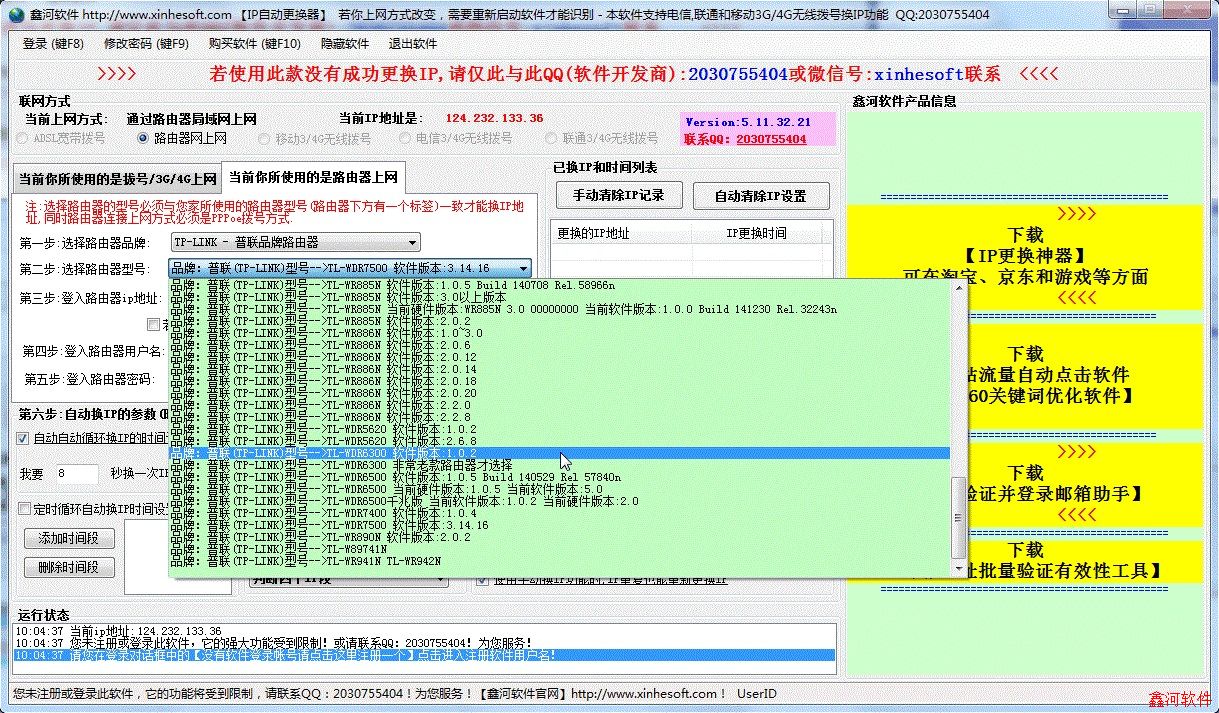Choose highlighted TL-WDR6300 软件版本 1.0.2
This screenshot has height=713, width=1219.
tap(560, 453)
